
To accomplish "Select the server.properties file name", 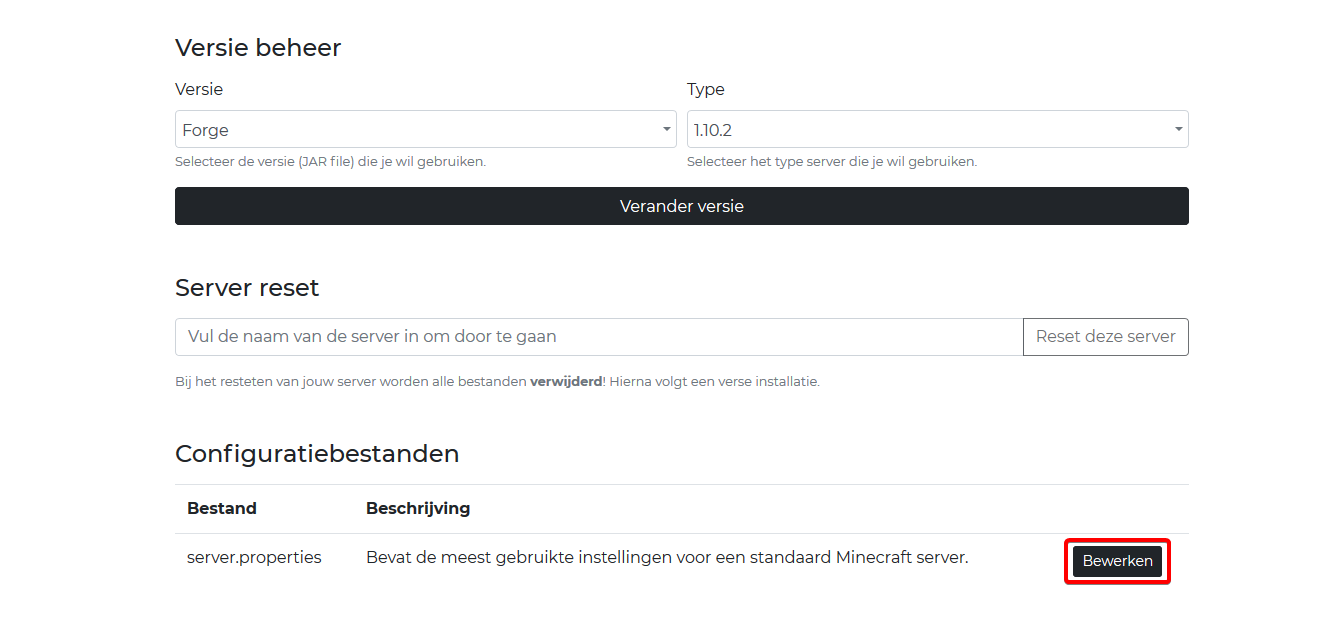I will pos(254,558).
